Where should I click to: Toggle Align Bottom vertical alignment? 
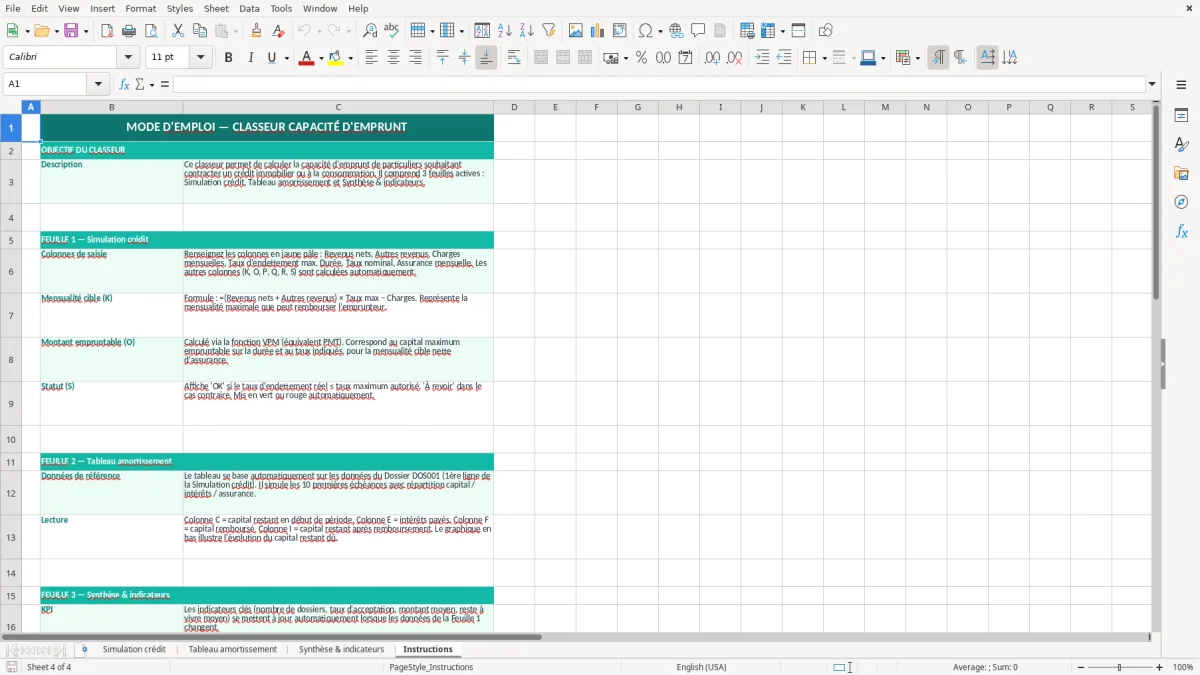(x=486, y=58)
